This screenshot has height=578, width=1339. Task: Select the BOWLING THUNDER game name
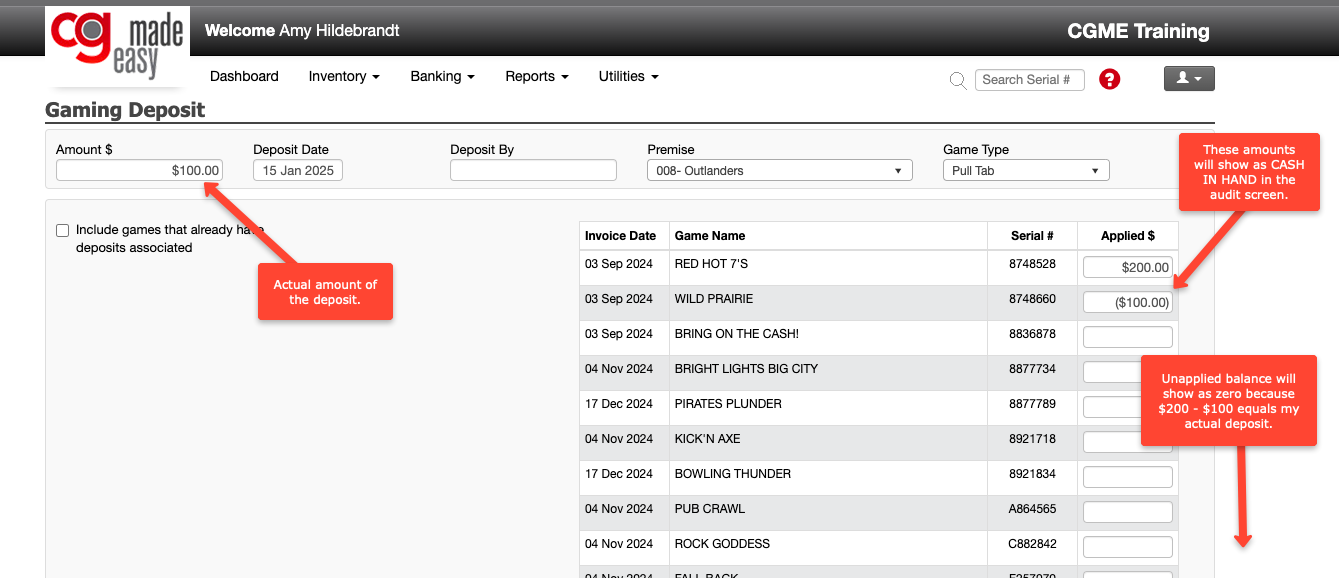[733, 474]
